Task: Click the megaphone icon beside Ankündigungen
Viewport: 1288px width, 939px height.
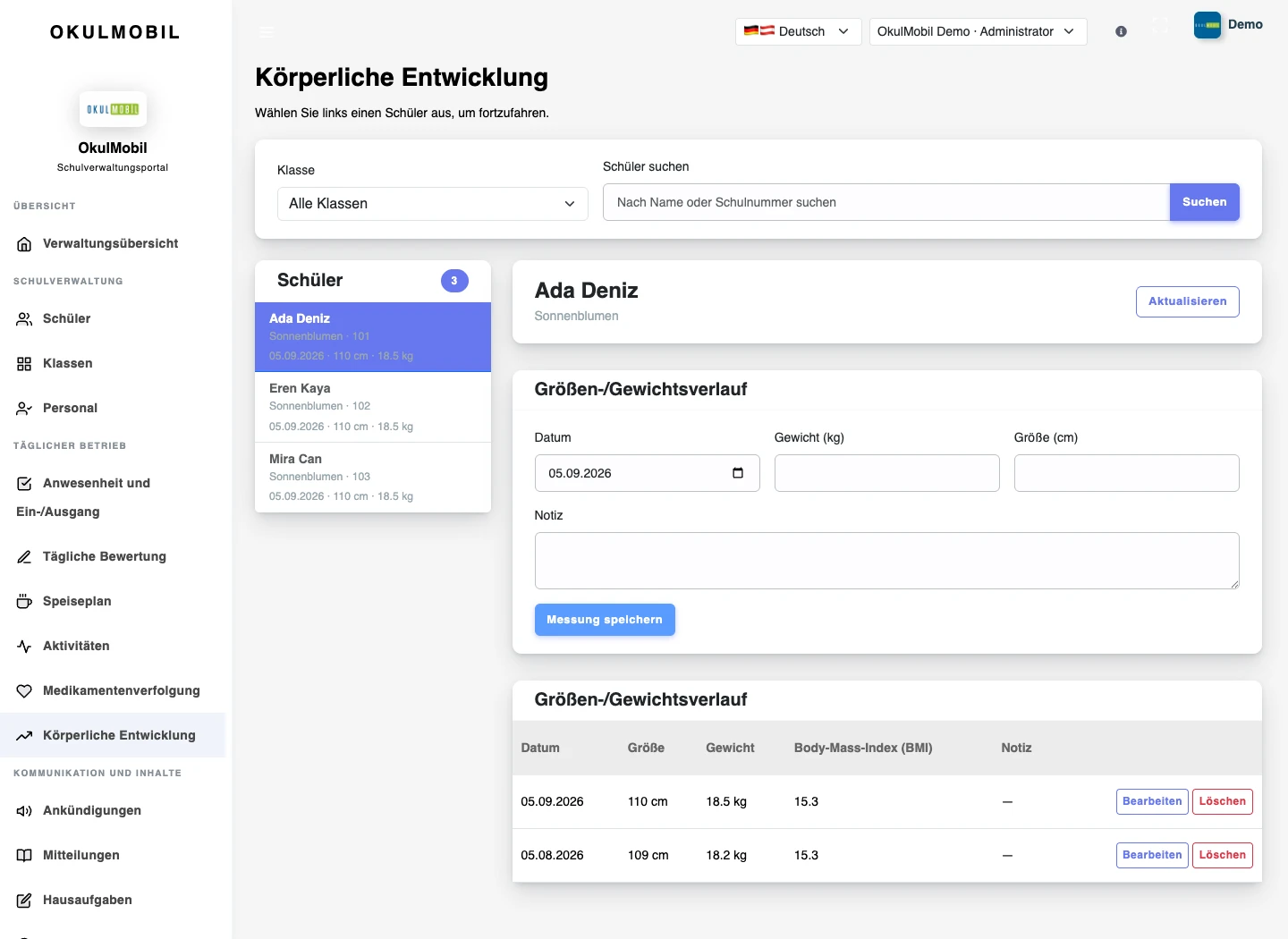Action: (x=24, y=811)
